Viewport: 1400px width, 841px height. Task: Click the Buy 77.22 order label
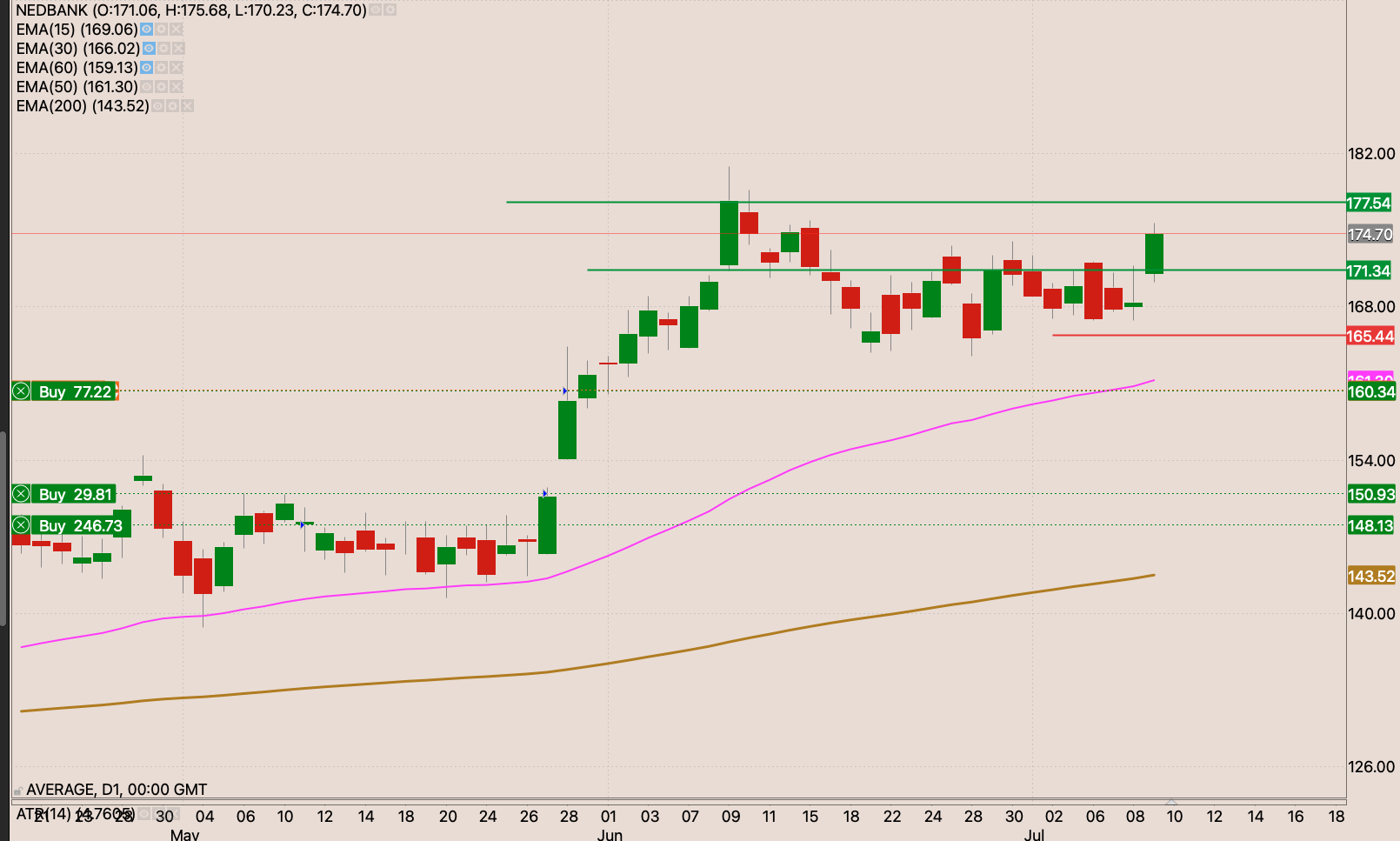click(x=75, y=391)
